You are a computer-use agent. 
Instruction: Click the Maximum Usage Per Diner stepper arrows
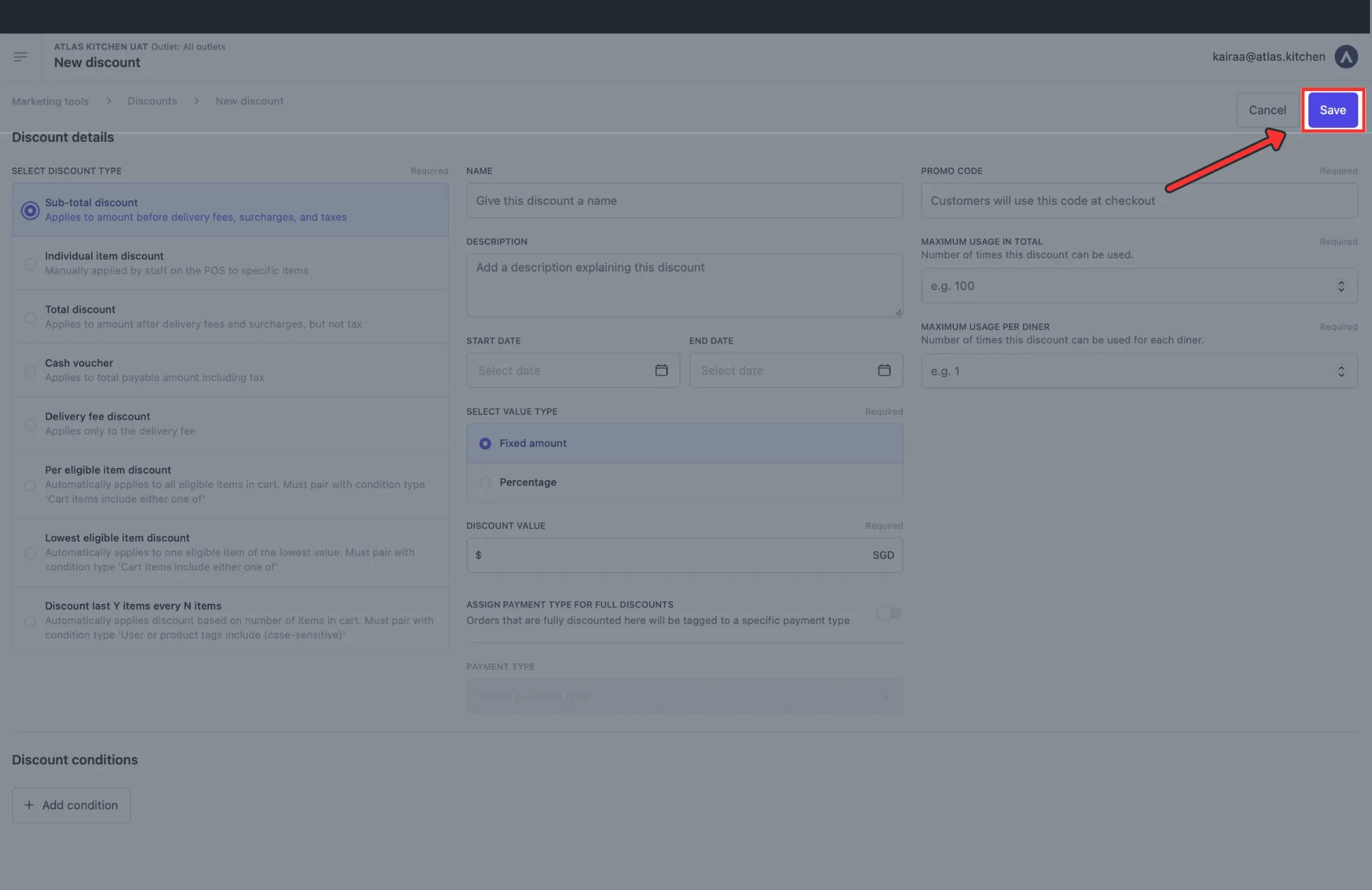pos(1341,371)
